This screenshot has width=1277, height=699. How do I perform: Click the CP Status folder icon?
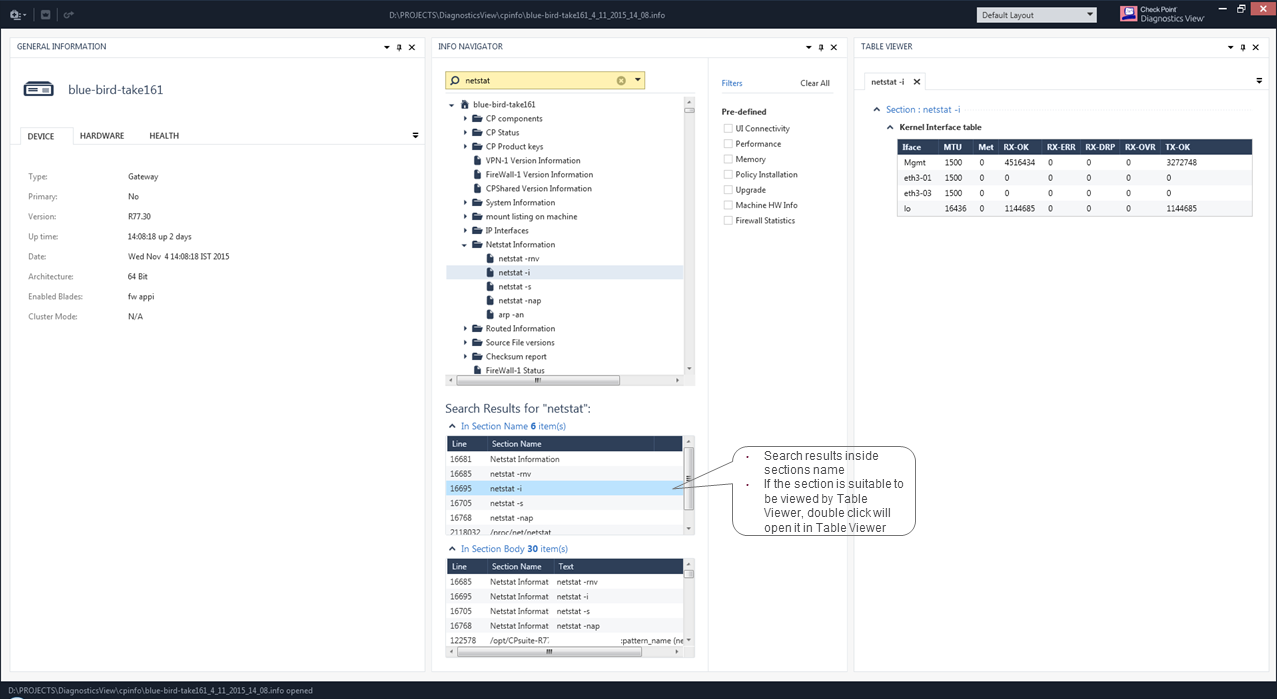[x=479, y=133]
